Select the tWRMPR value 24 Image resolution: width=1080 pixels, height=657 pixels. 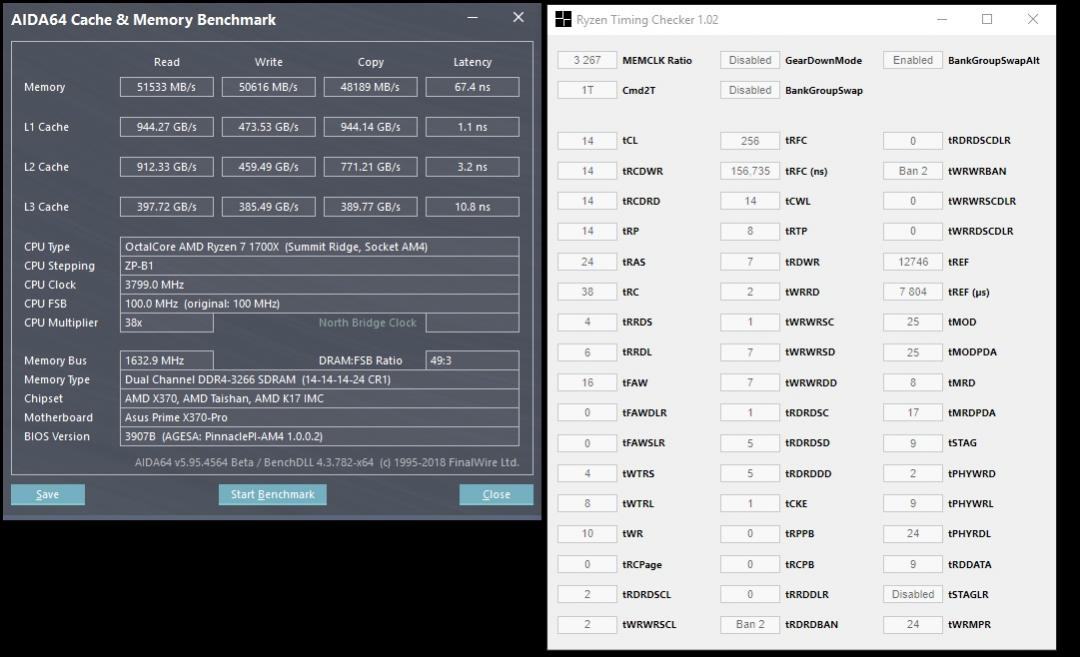[913, 625]
